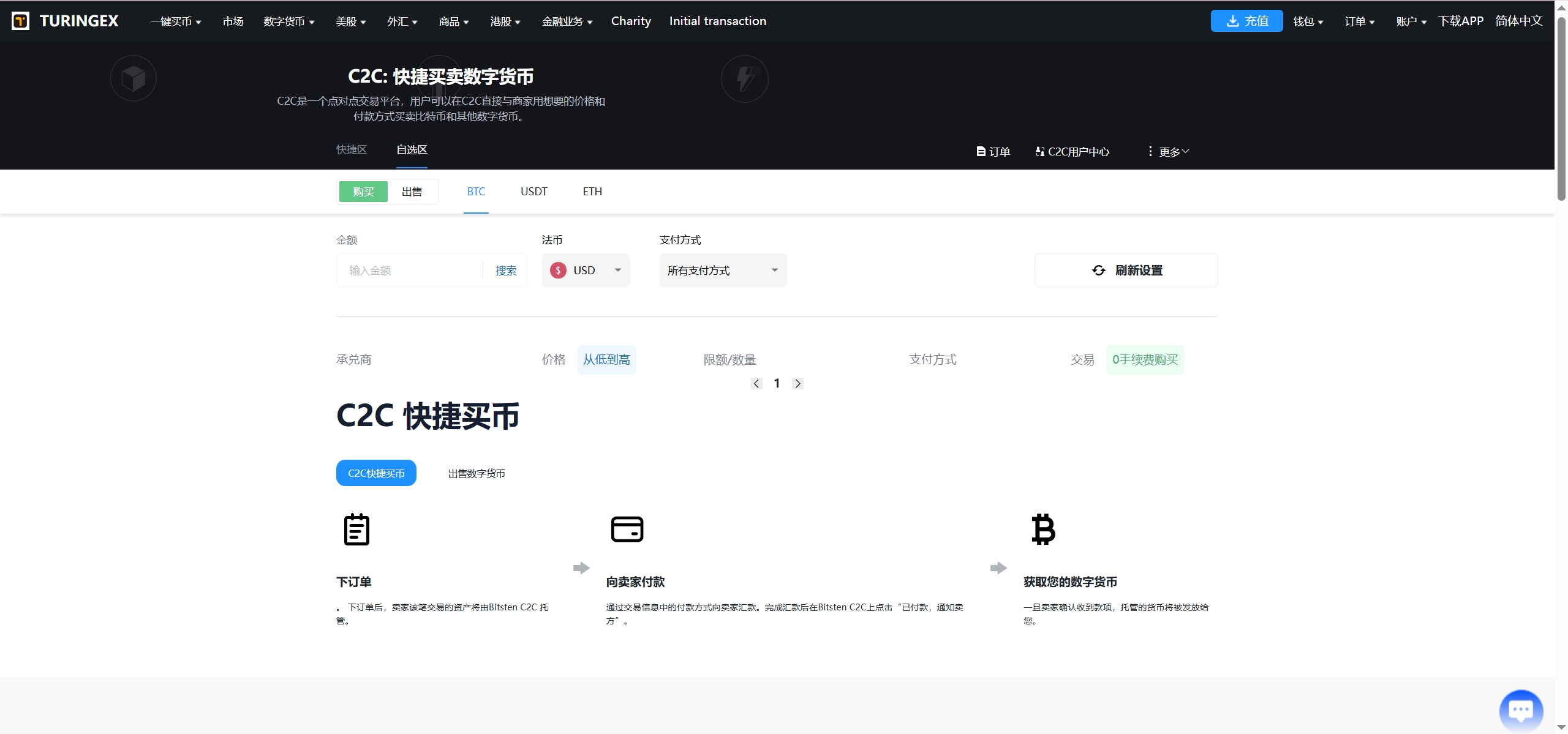Open USD fiat currency dropdown

586,271
